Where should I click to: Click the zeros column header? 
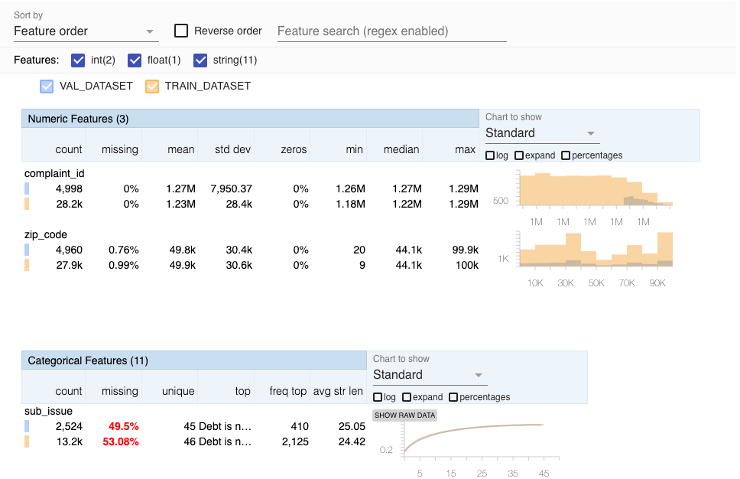pos(294,150)
